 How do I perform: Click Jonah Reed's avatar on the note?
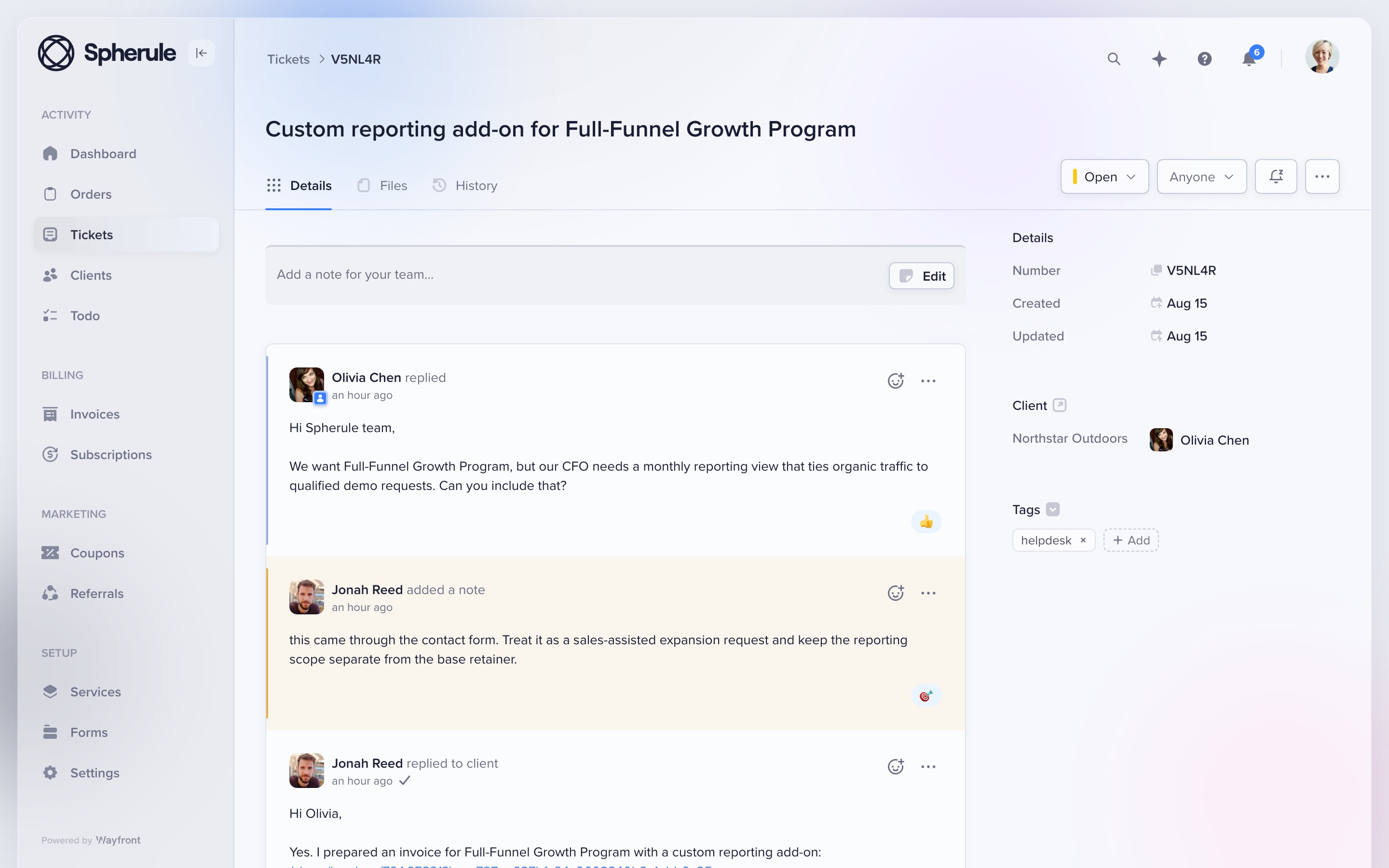point(307,597)
